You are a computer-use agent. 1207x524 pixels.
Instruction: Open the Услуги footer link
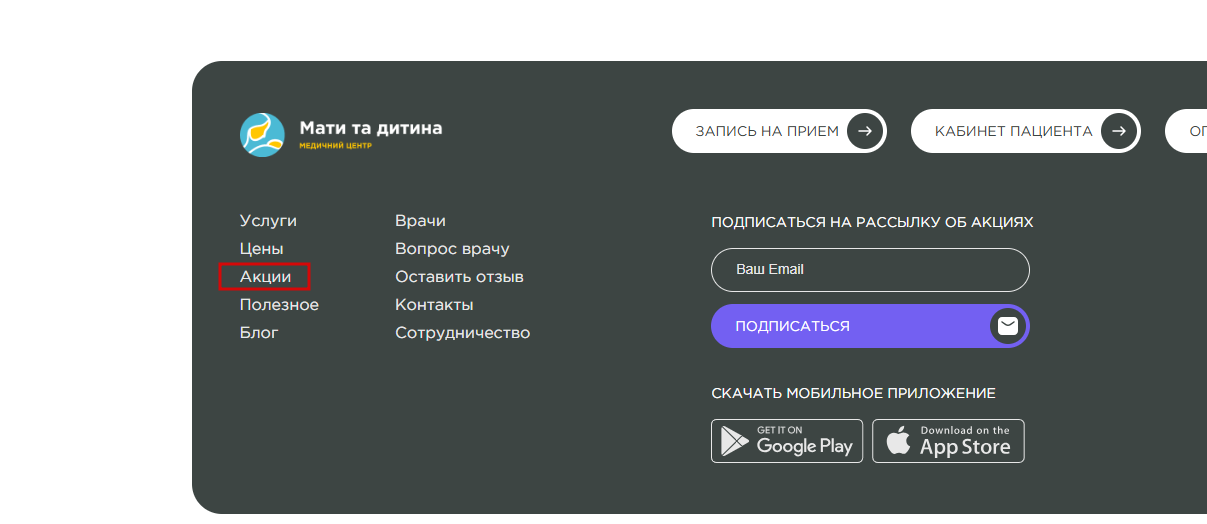pyautogui.click(x=268, y=221)
